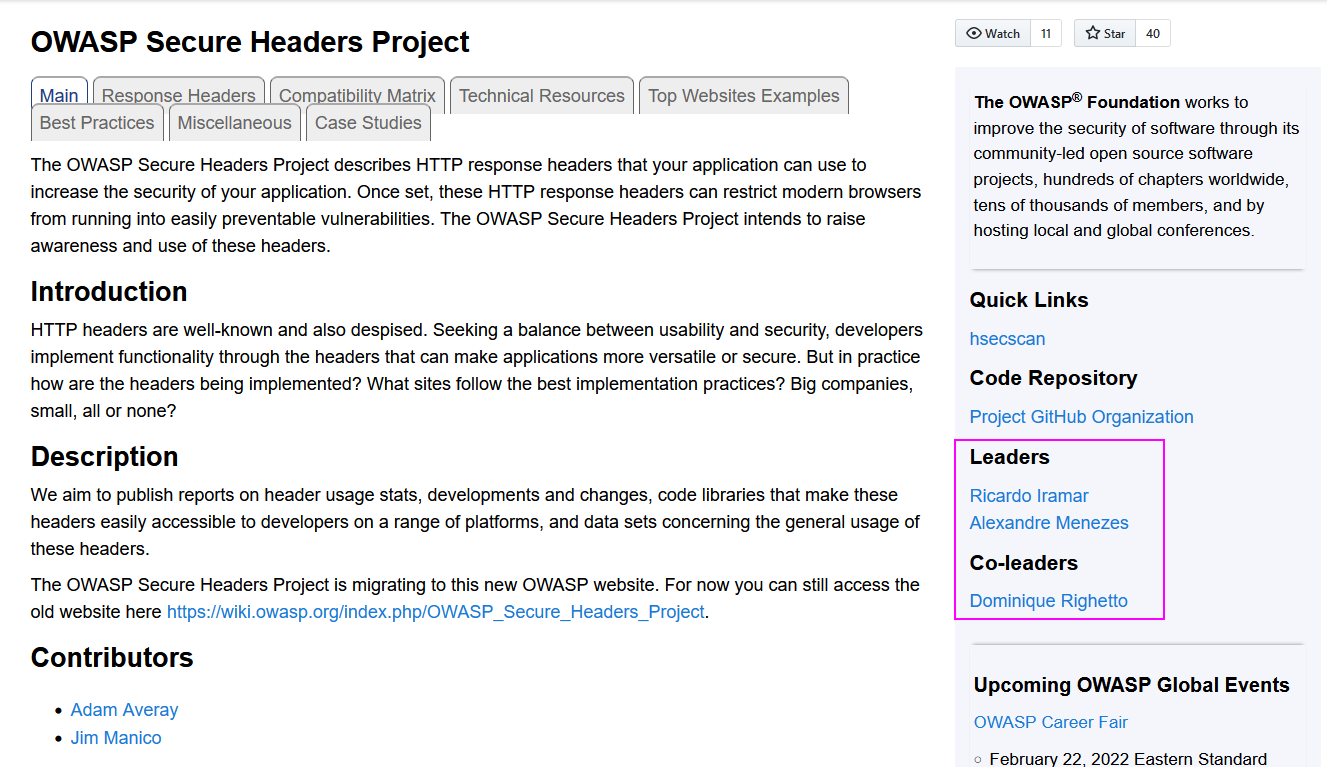The height and width of the screenshot is (767, 1327).
Task: Open the old wiki.owasp.org project link
Action: click(436, 612)
